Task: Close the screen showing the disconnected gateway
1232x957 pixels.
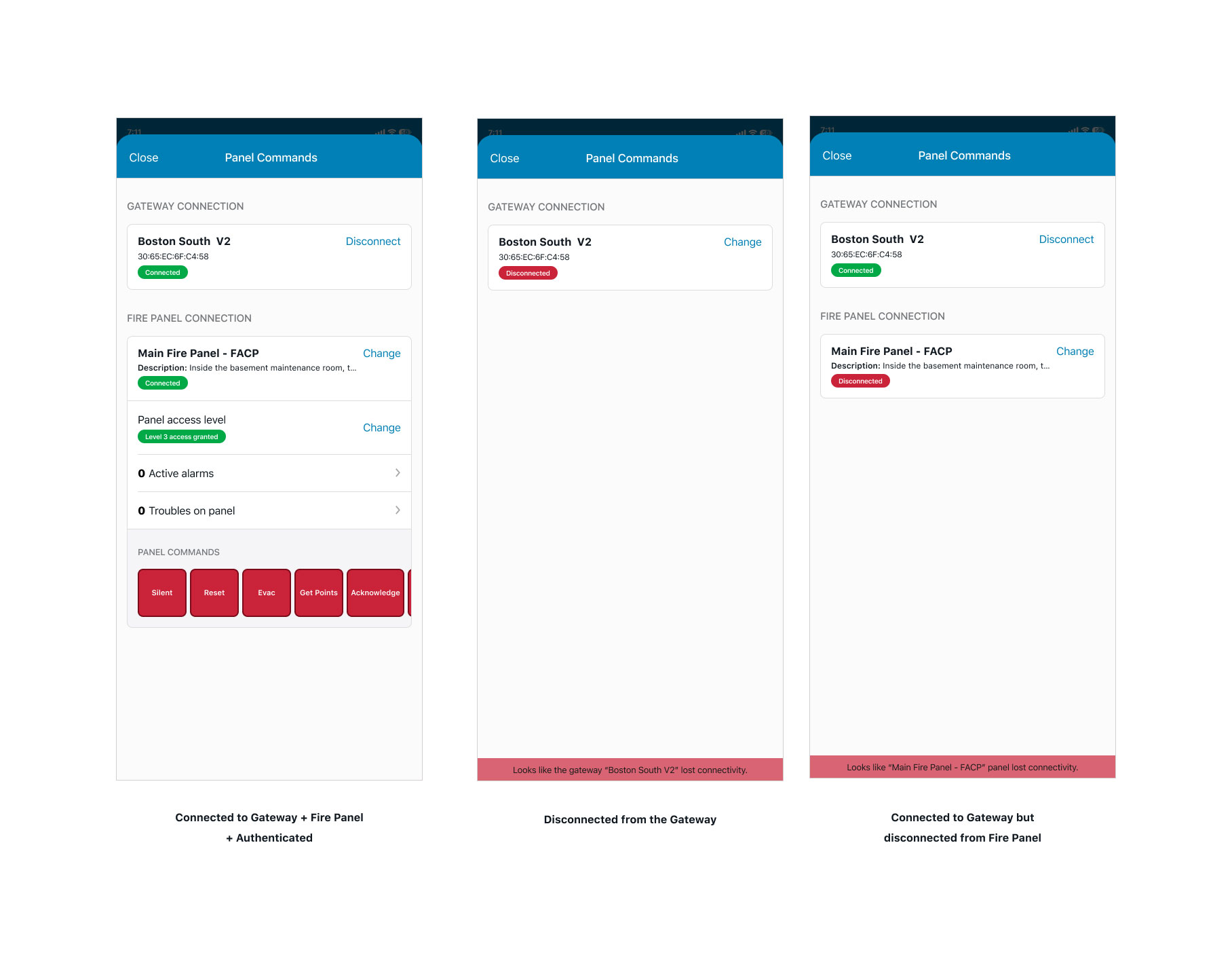Action: pos(504,158)
